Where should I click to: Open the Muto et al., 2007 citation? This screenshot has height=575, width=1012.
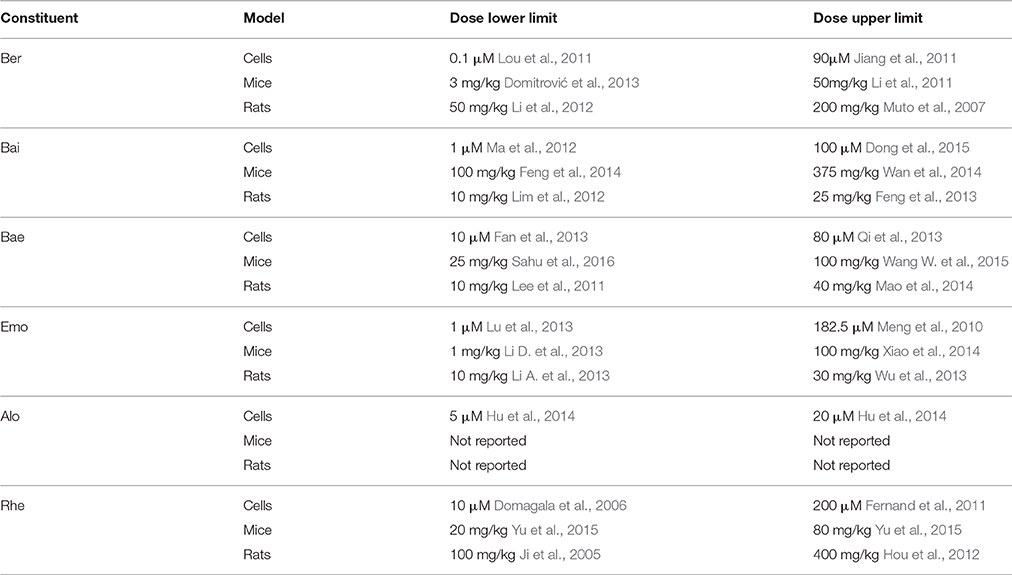pos(934,107)
